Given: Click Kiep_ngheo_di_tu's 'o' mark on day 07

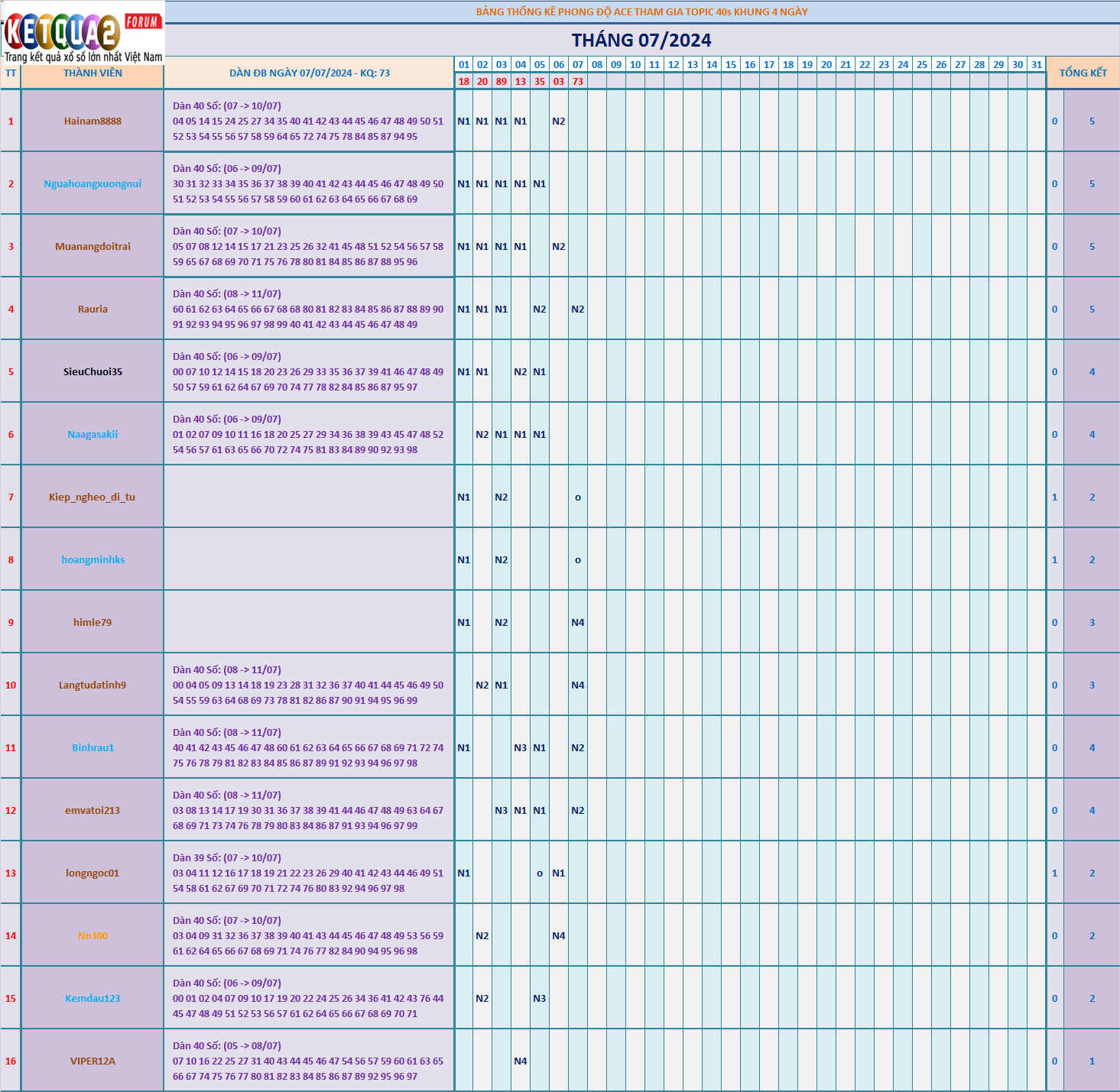Looking at the screenshot, I should click(x=578, y=497).
